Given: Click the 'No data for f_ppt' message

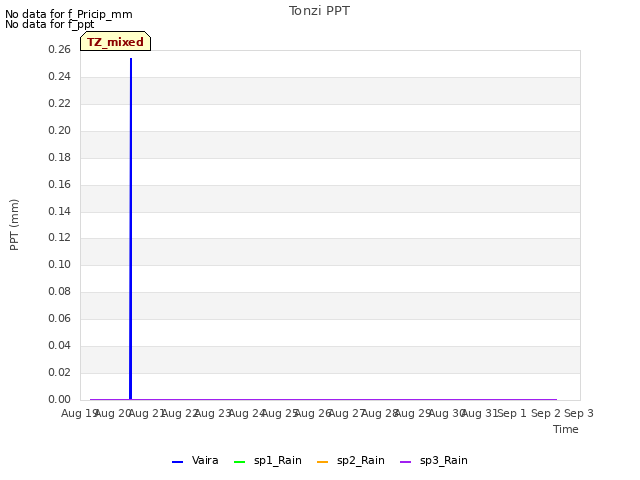Looking at the screenshot, I should point(49,24).
